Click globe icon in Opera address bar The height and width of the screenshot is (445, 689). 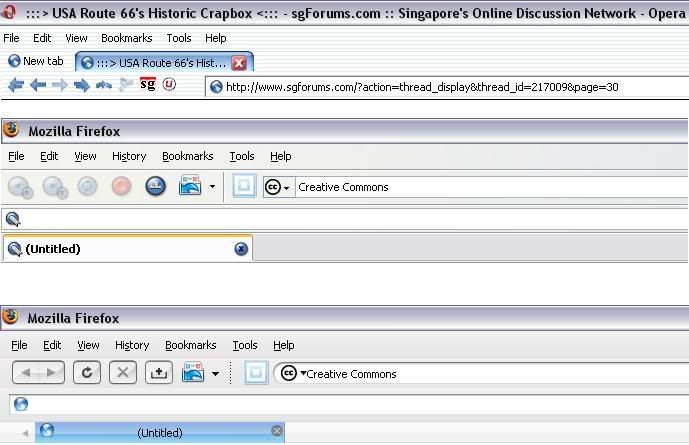click(216, 87)
